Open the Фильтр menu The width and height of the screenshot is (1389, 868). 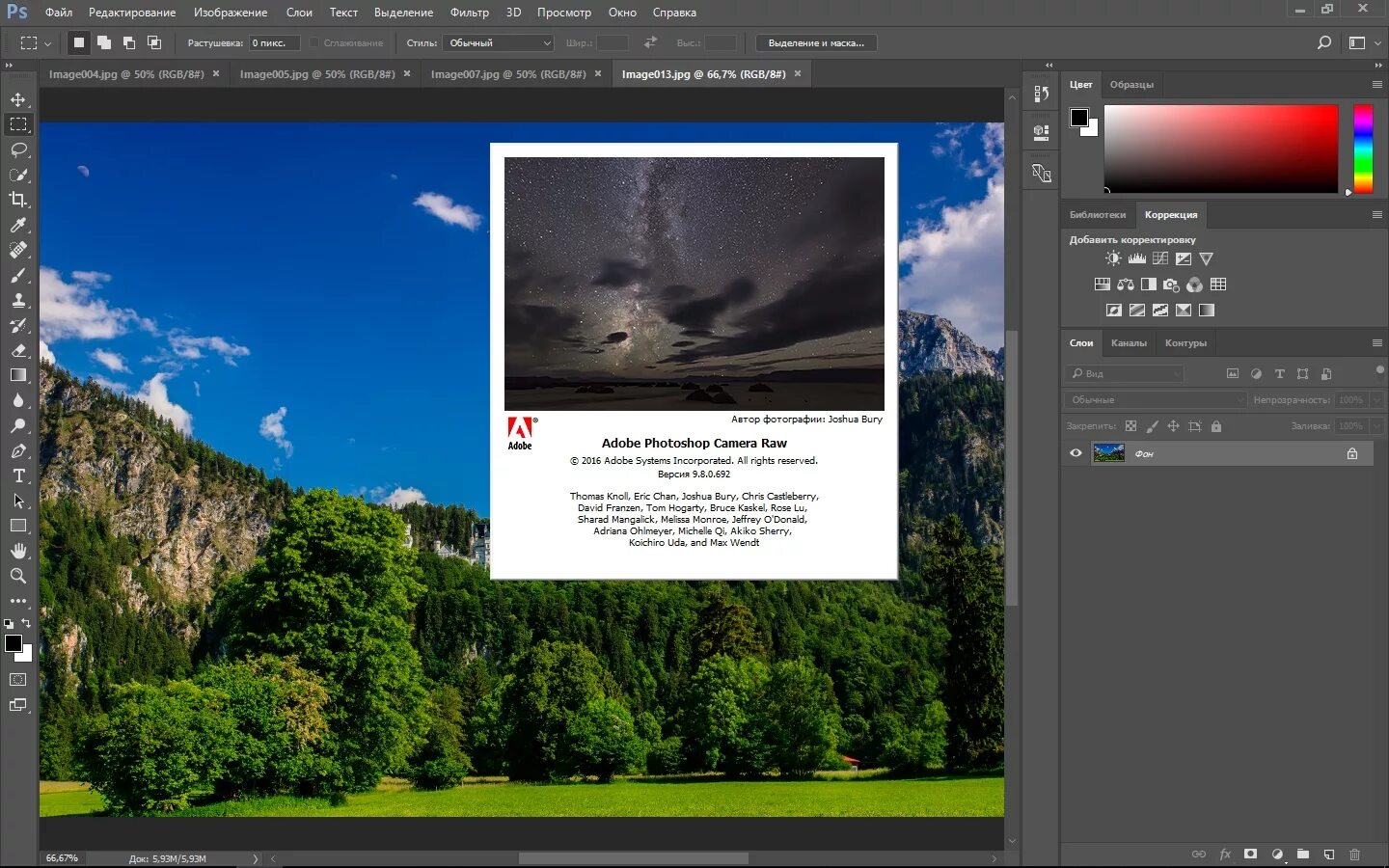(469, 13)
